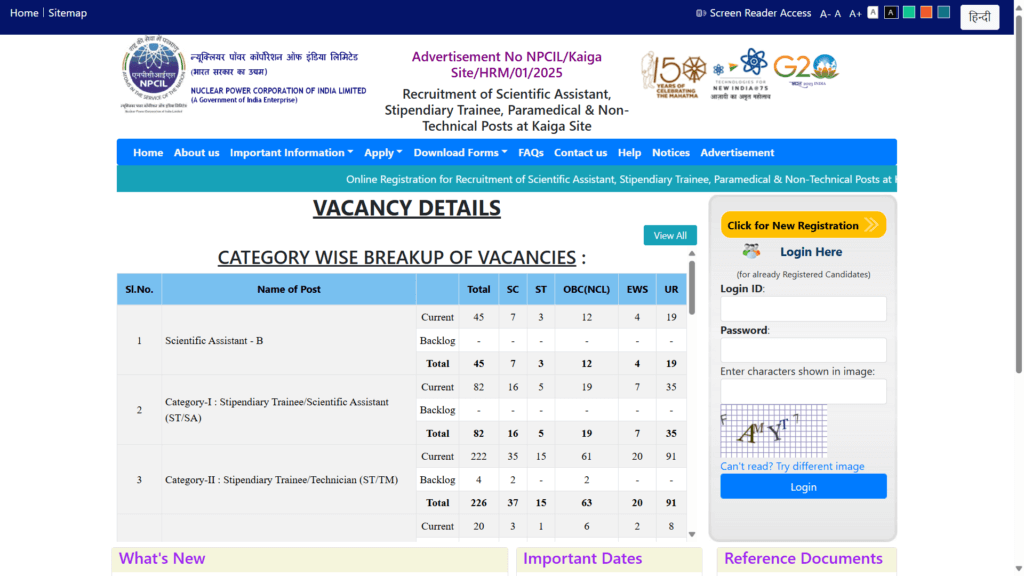
Task: Click the VACANCY DETAILS heading
Action: pos(407,208)
